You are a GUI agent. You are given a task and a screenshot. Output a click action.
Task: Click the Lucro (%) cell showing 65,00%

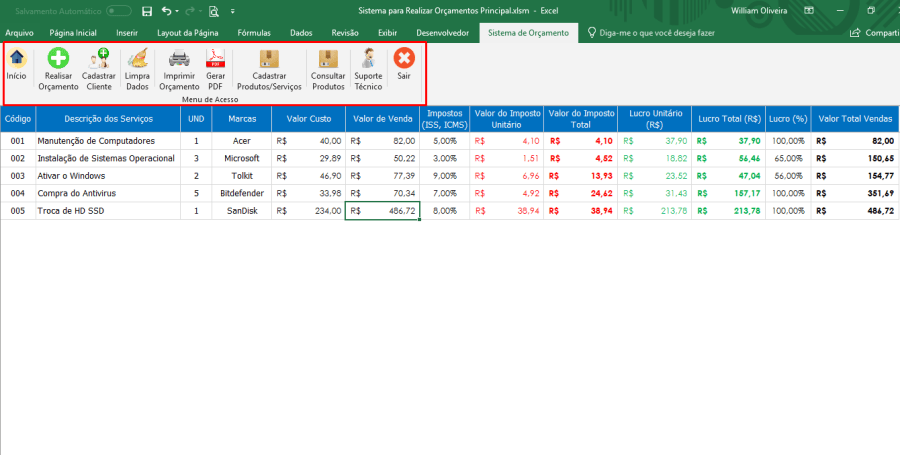(788, 158)
